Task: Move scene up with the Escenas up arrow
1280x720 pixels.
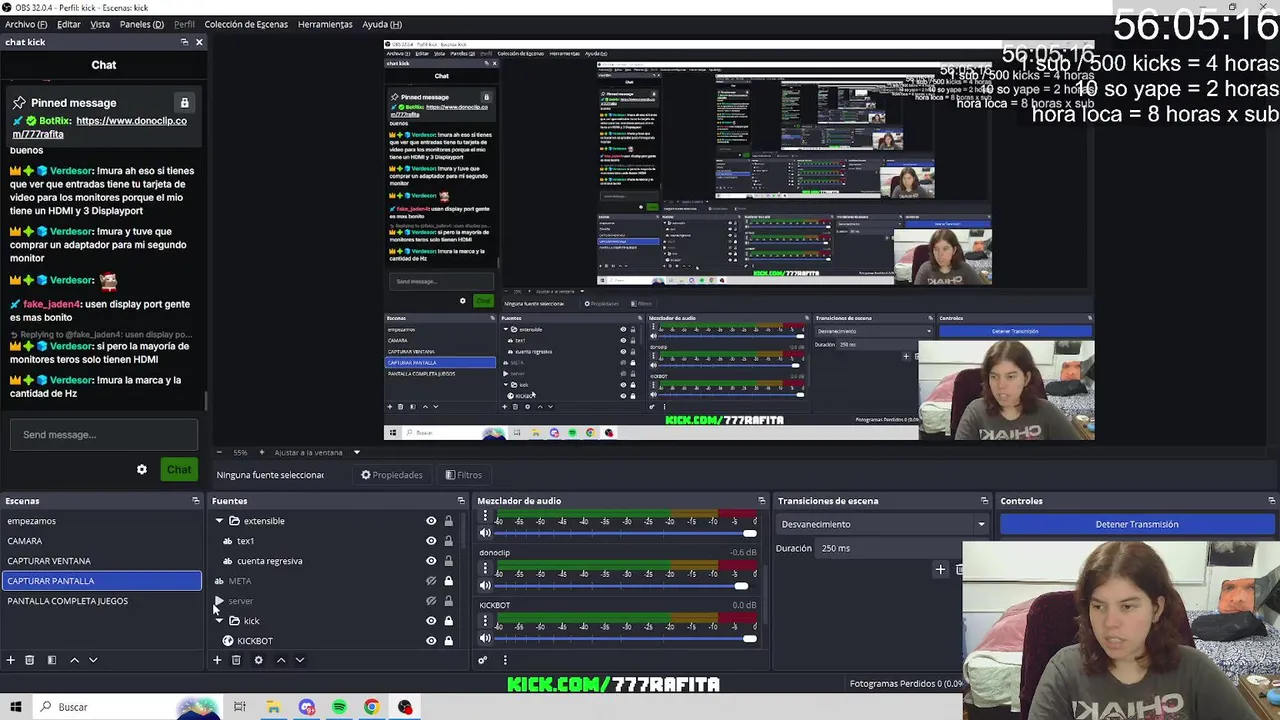Action: 74,660
